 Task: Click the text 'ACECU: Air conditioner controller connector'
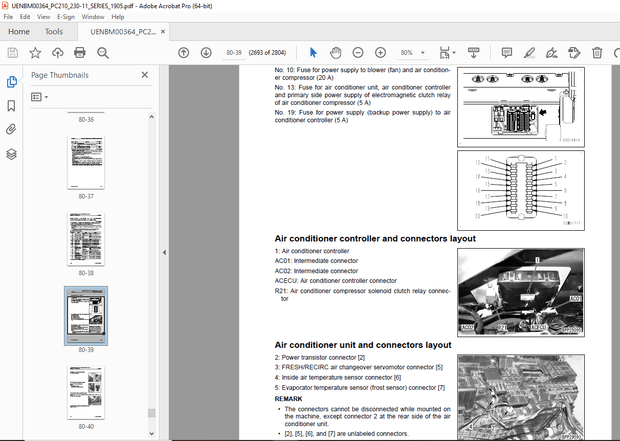335,281
